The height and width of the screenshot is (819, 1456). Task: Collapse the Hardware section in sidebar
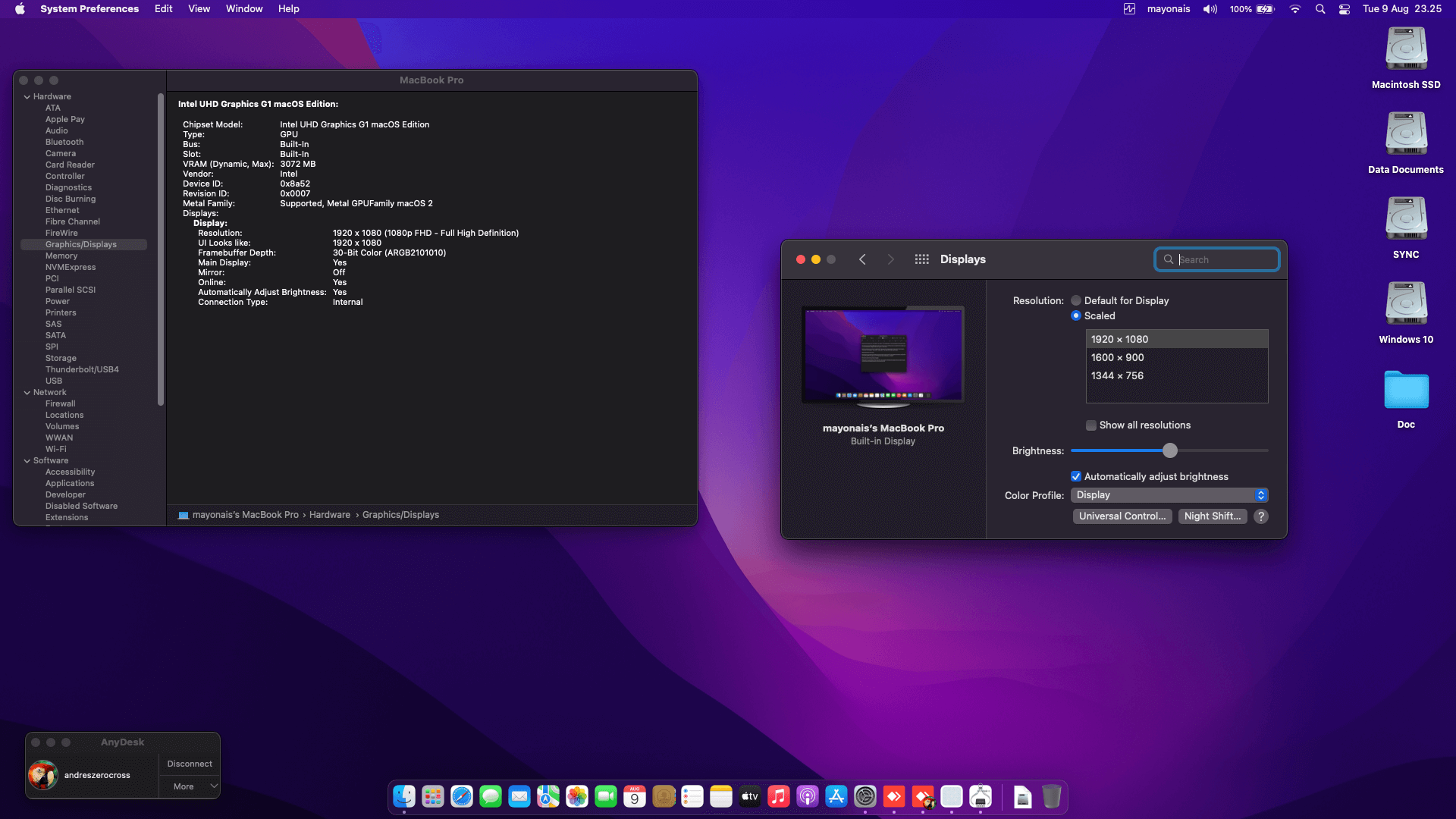click(27, 97)
